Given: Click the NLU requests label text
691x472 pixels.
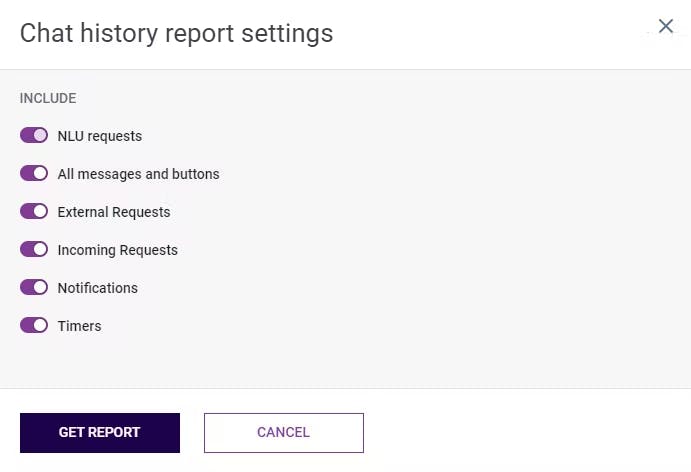Looking at the screenshot, I should [100, 136].
